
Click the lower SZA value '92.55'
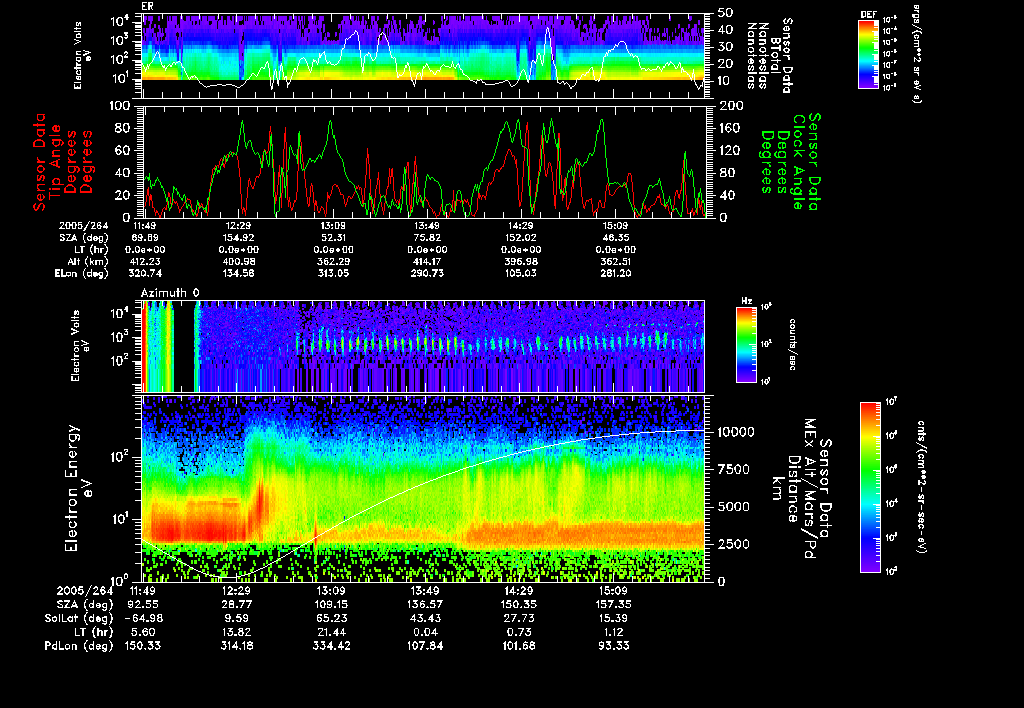pyautogui.click(x=144, y=605)
